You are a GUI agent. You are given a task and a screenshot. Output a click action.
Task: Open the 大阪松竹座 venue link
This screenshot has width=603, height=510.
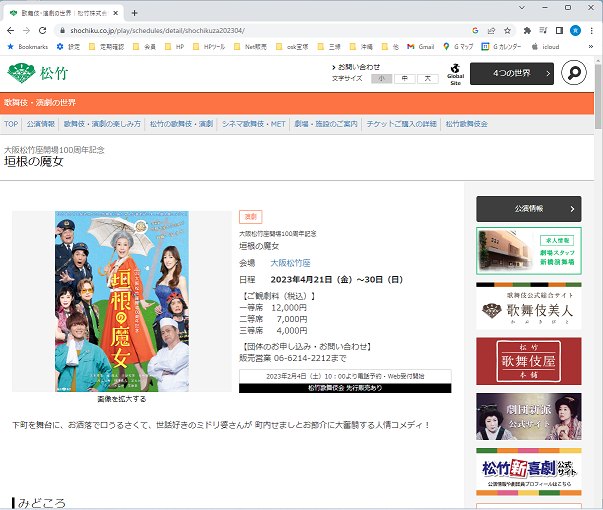[290, 263]
